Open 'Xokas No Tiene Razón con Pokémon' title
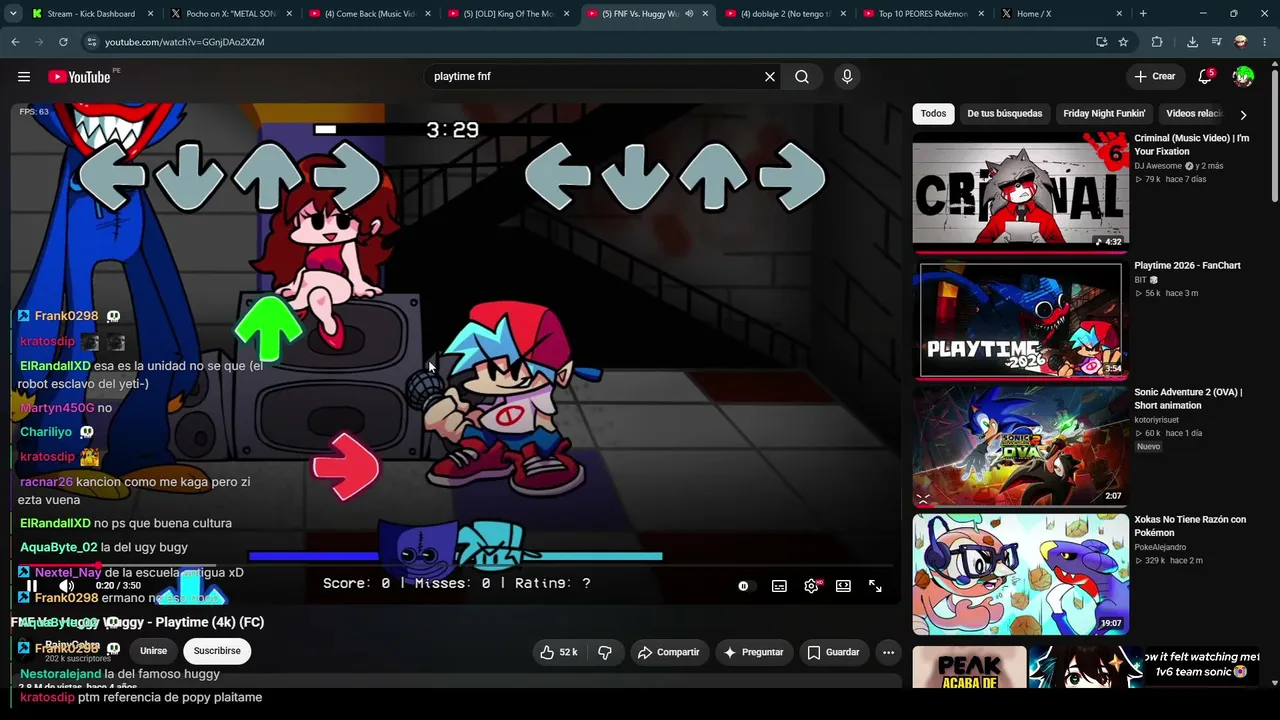The image size is (1280, 720). [1190, 526]
